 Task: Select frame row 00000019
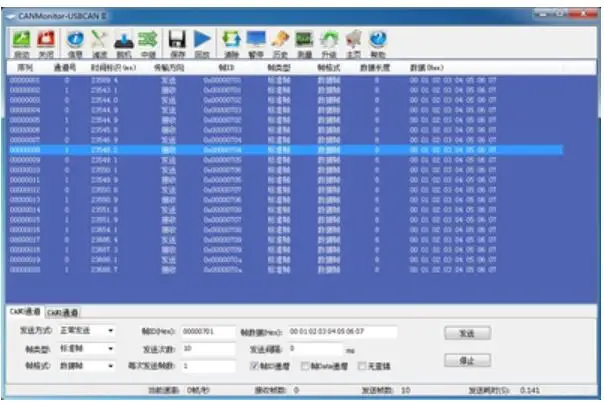285,260
